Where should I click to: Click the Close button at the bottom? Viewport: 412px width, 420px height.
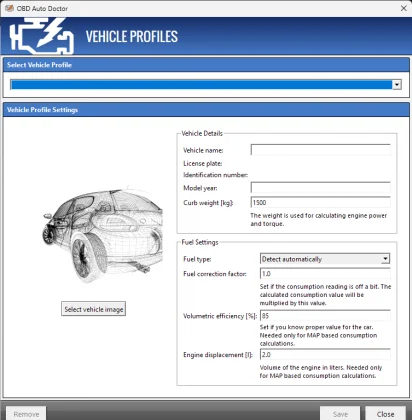point(385,414)
